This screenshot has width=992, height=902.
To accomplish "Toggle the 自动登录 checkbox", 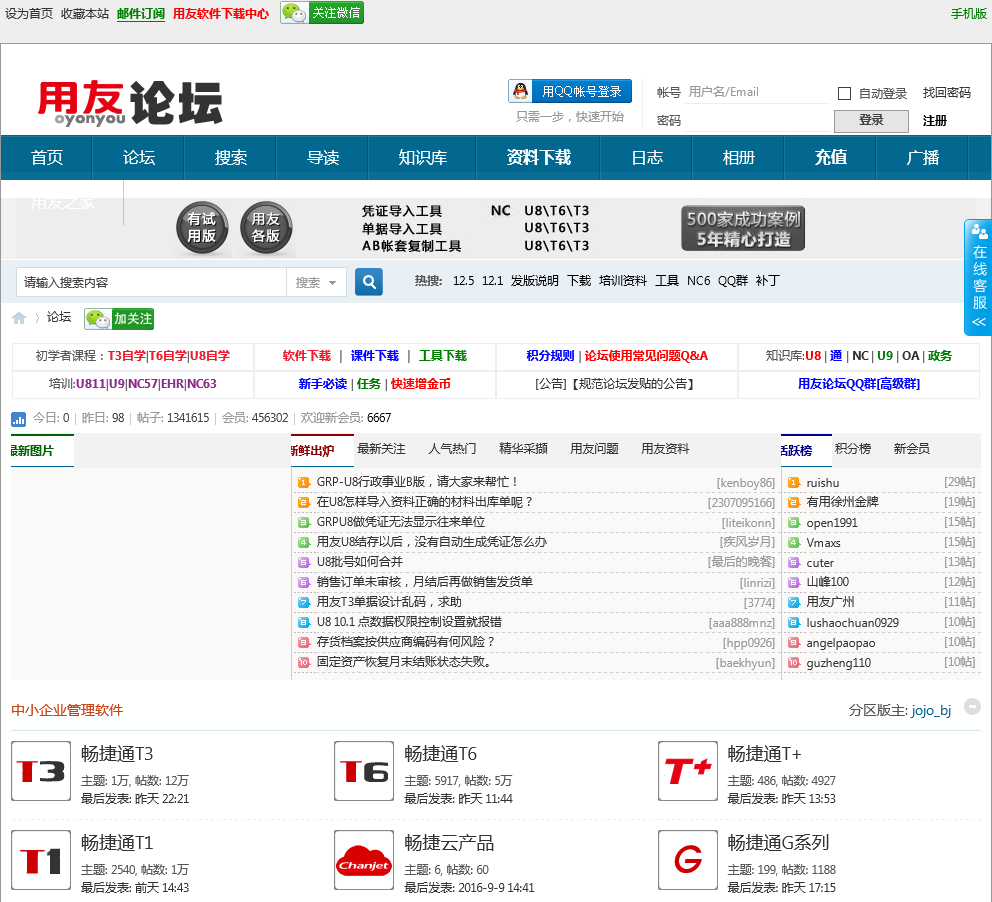I will coord(844,94).
